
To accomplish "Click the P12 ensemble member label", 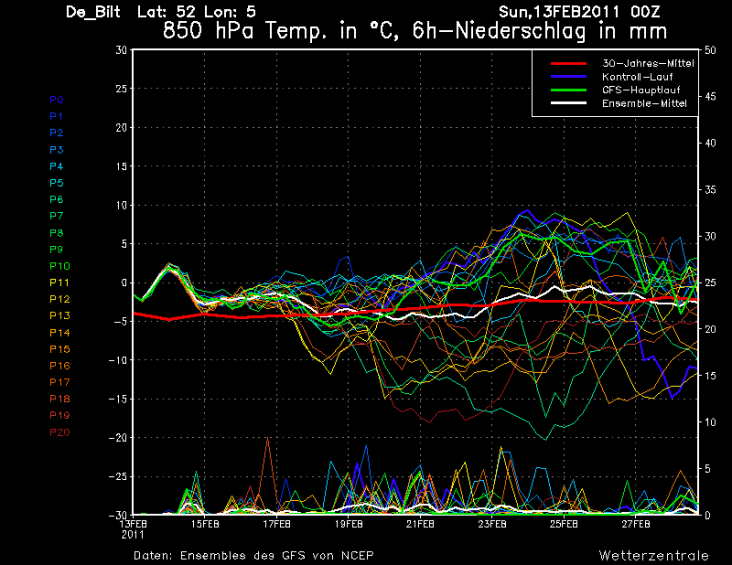I will click(60, 299).
